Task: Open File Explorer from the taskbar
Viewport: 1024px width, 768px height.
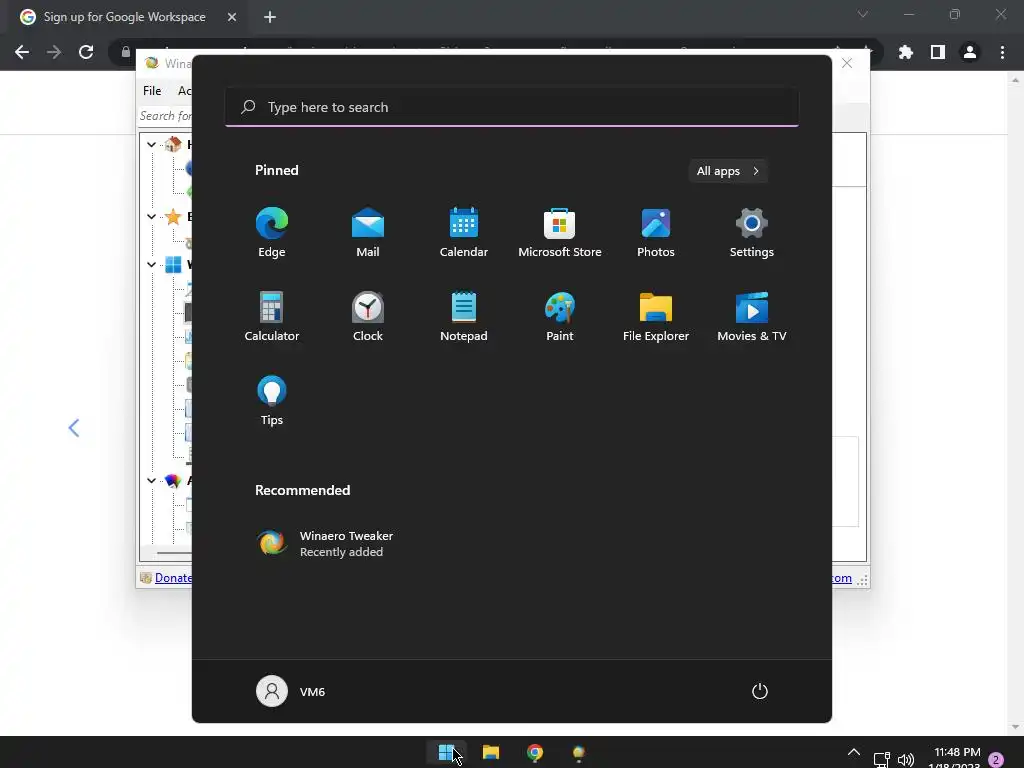Action: coord(491,753)
